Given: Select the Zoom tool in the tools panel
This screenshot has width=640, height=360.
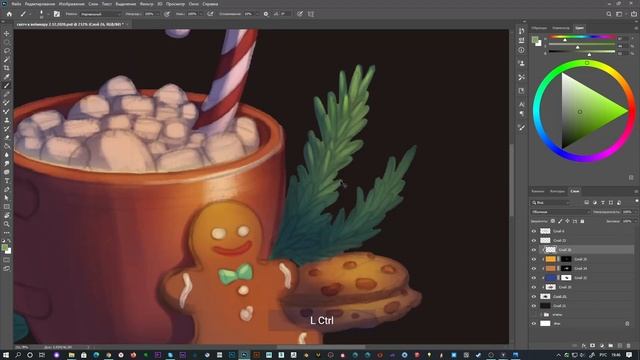Looking at the screenshot, I should (7, 224).
